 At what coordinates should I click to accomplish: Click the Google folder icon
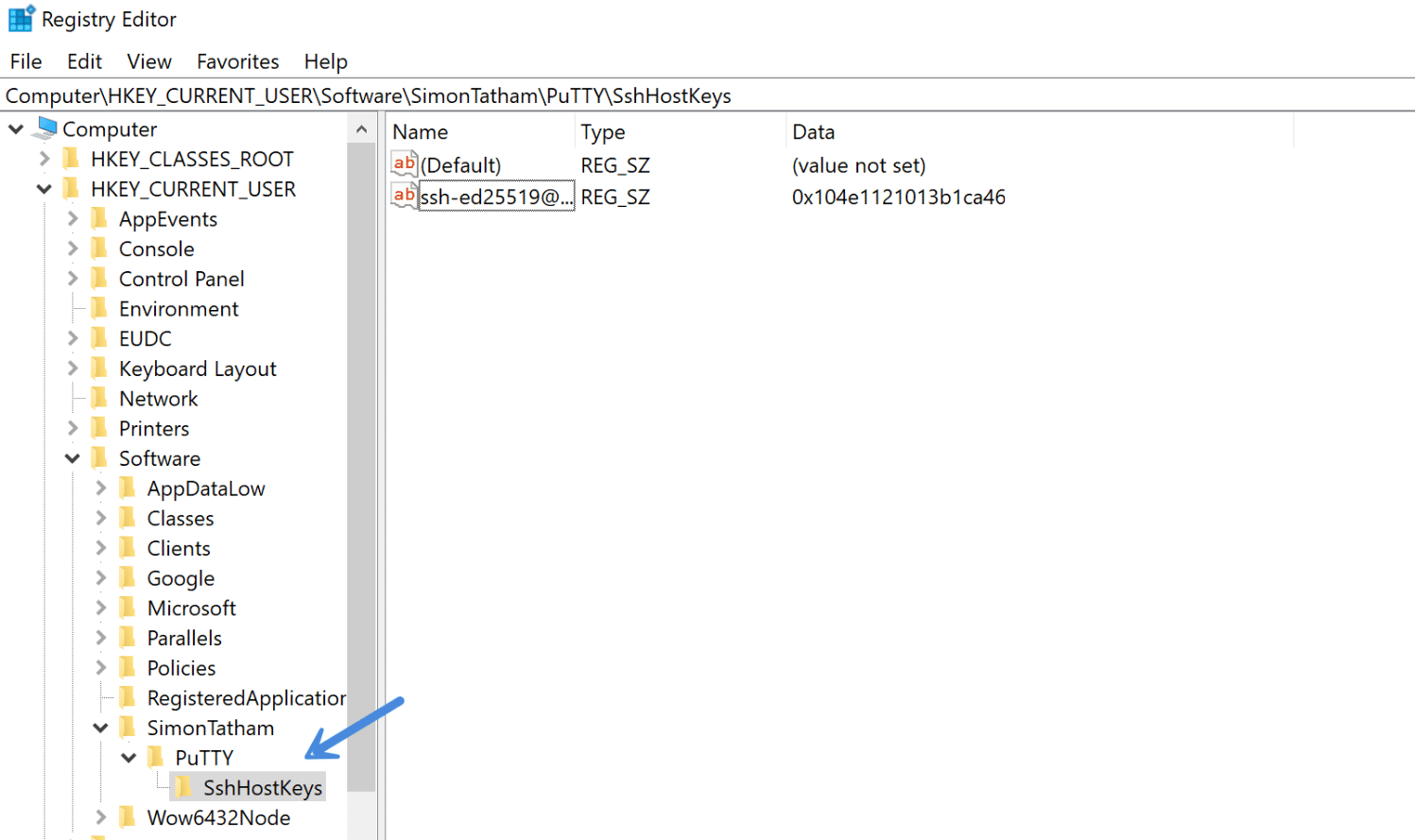128,578
